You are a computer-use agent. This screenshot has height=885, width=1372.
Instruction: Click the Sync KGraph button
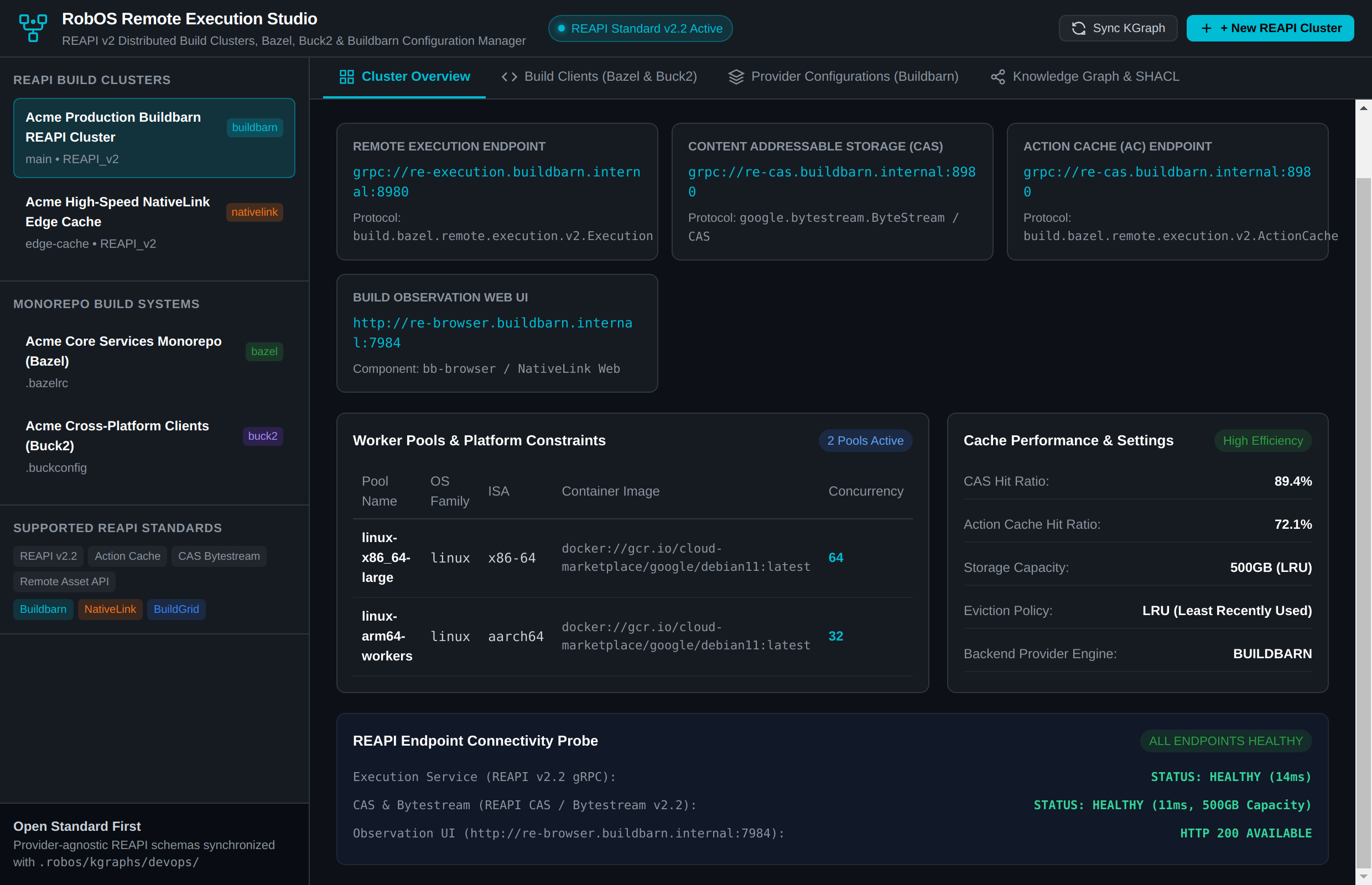tap(1118, 28)
